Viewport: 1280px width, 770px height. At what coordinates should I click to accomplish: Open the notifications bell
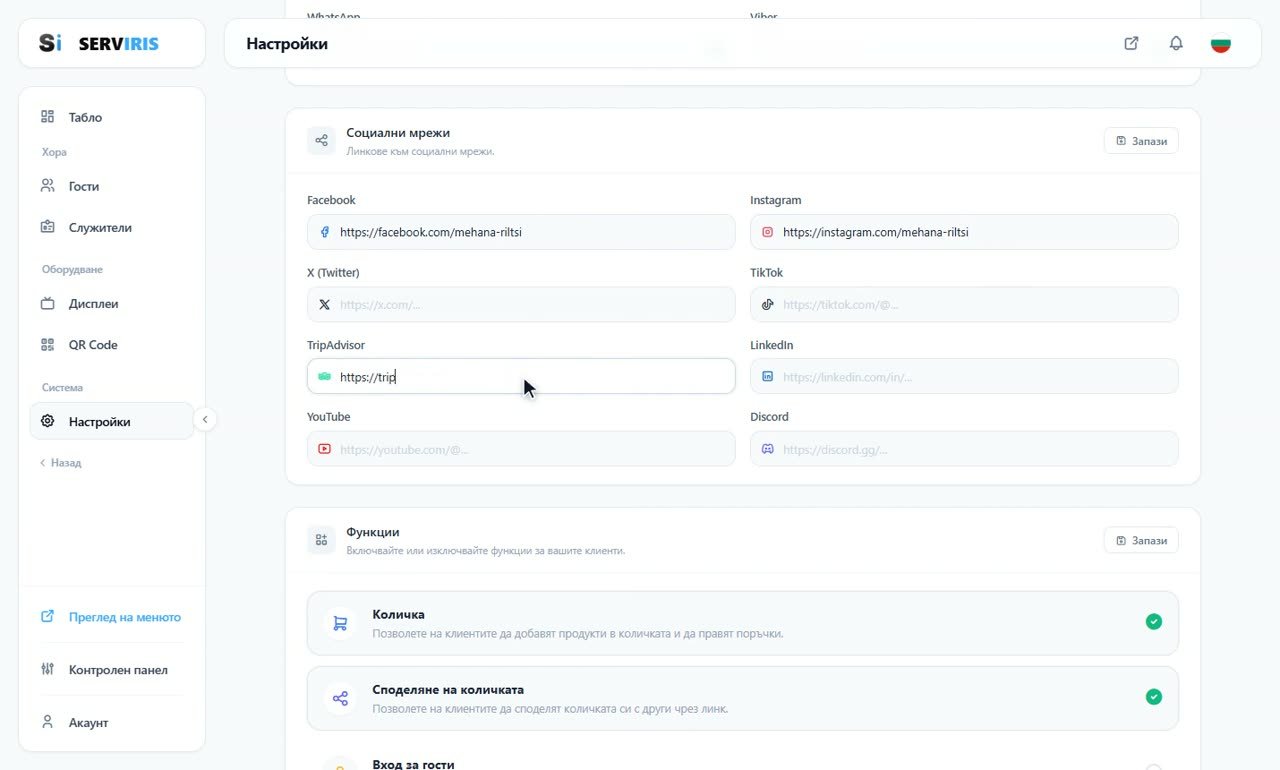pos(1176,43)
